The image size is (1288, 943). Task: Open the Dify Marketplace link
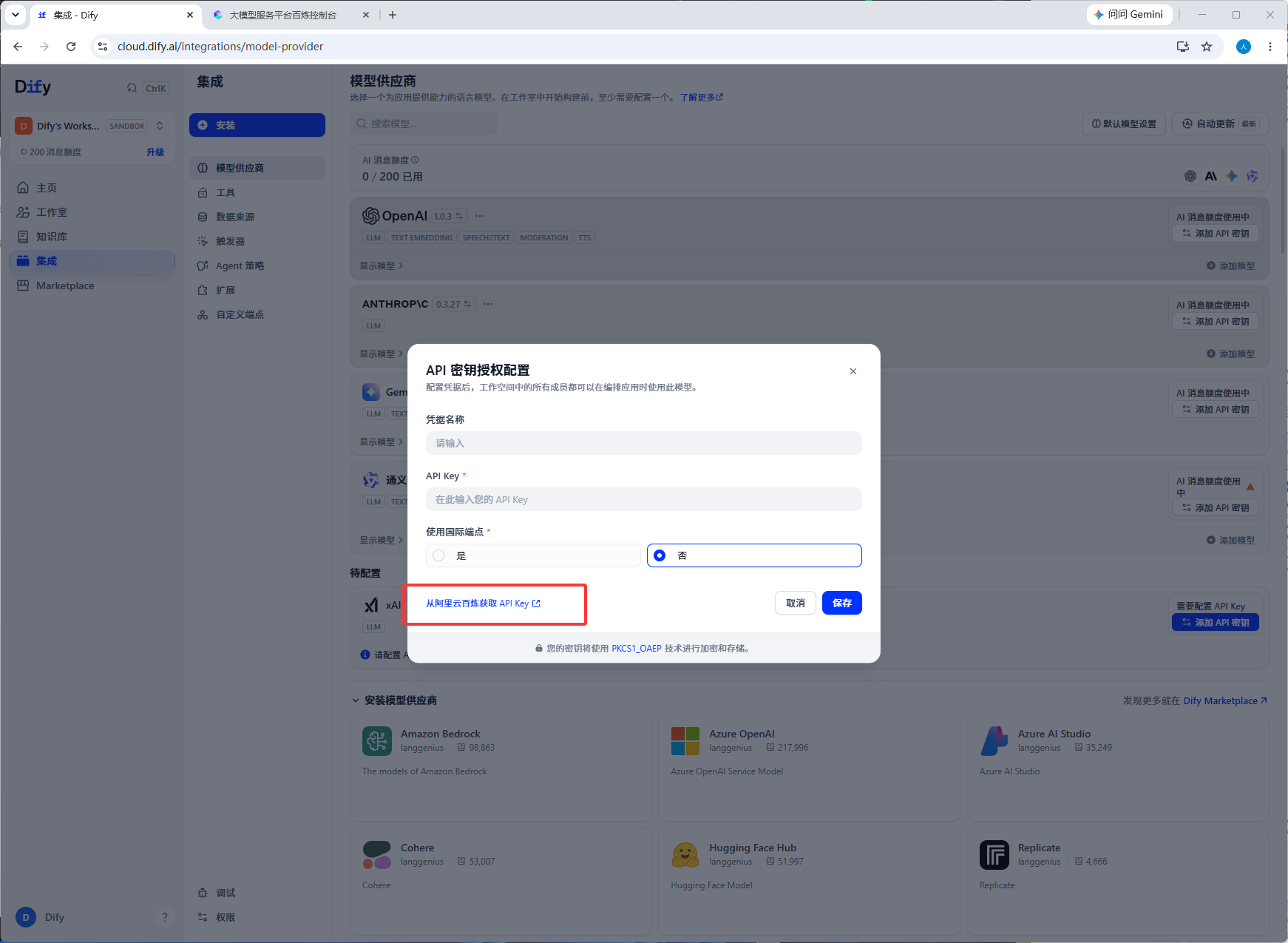1225,700
